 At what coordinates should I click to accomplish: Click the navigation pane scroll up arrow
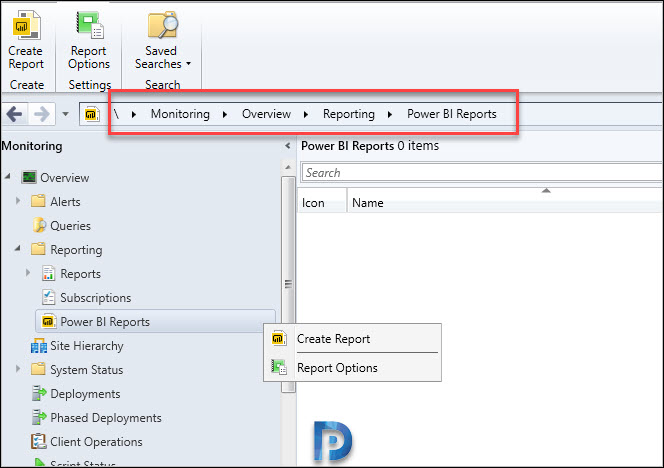(288, 167)
